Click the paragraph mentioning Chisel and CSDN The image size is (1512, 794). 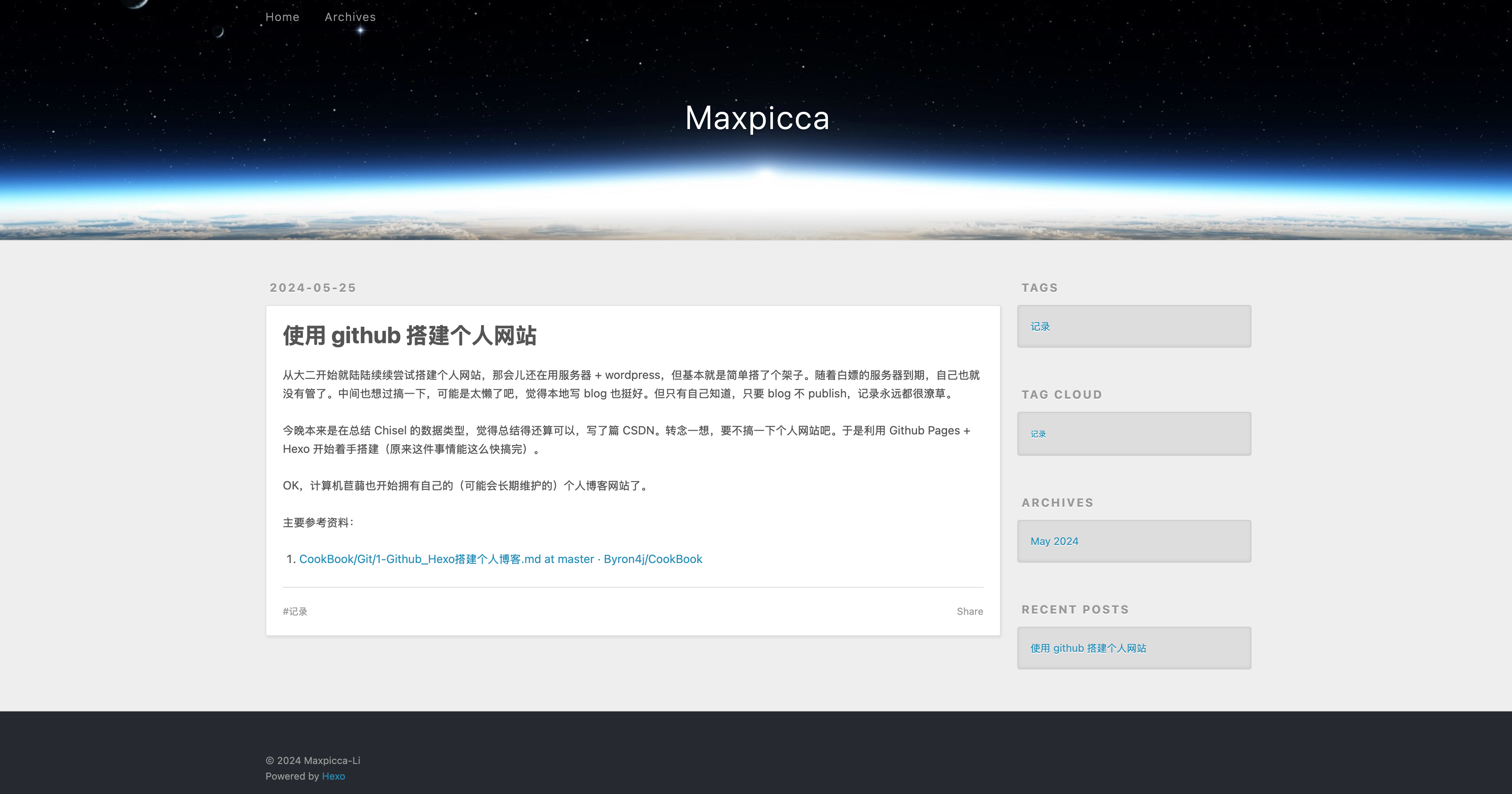pyautogui.click(x=626, y=439)
